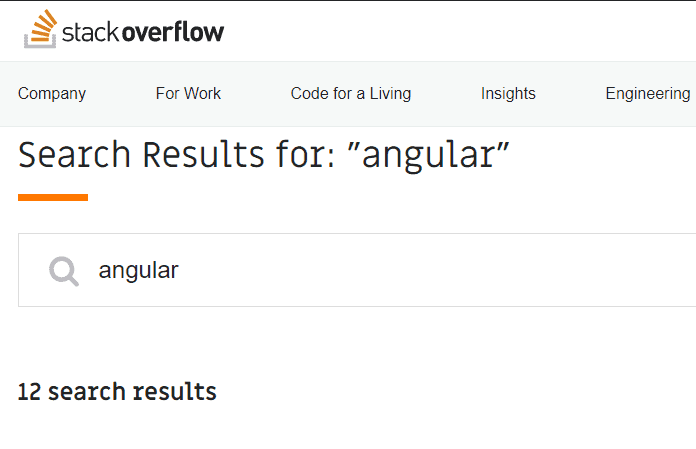Screen dimensions: 696x449
Task: Open the Company menu item
Action: pos(52,94)
